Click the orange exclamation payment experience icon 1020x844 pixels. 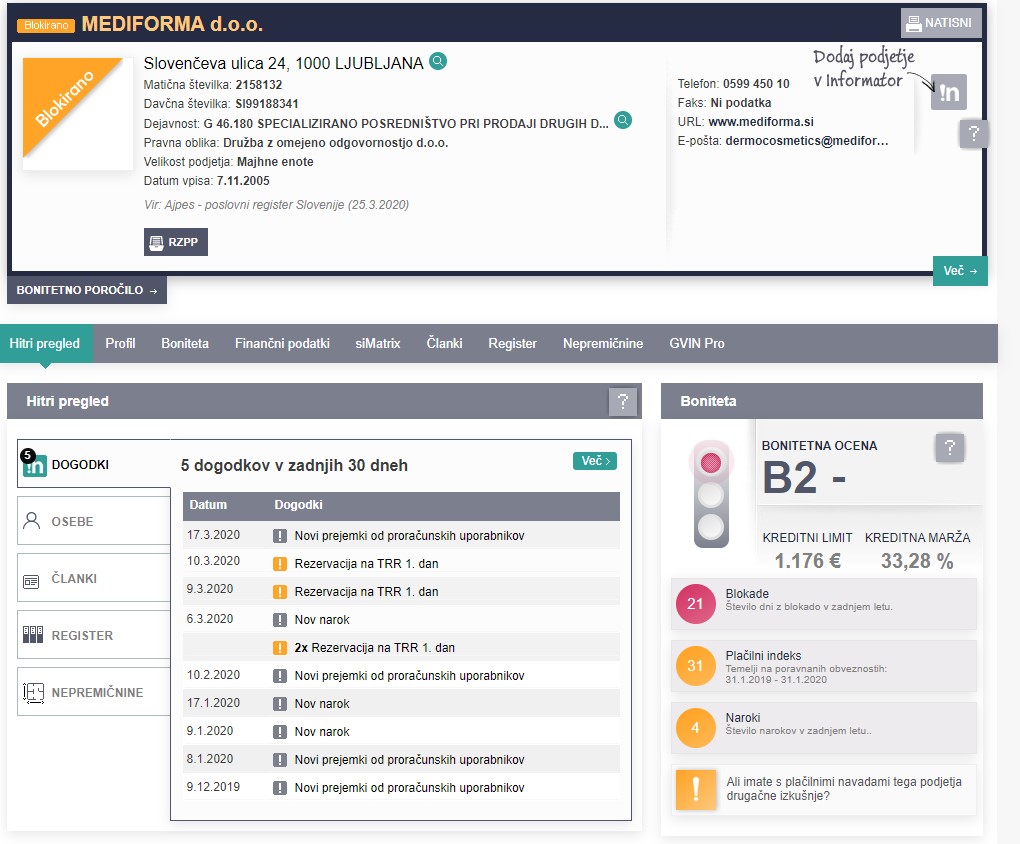(695, 789)
